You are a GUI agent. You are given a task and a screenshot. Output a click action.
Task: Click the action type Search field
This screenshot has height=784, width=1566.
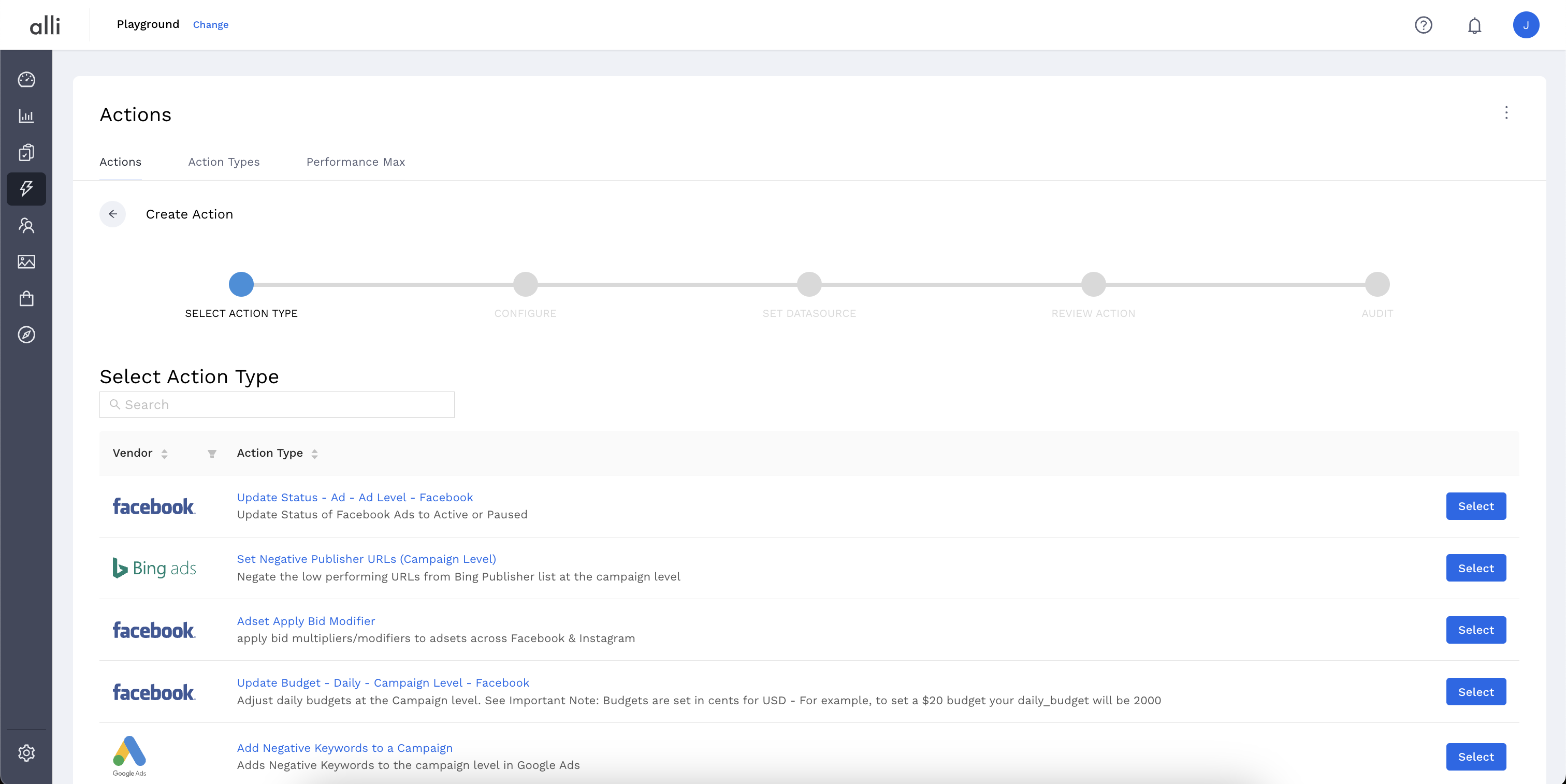tap(277, 405)
